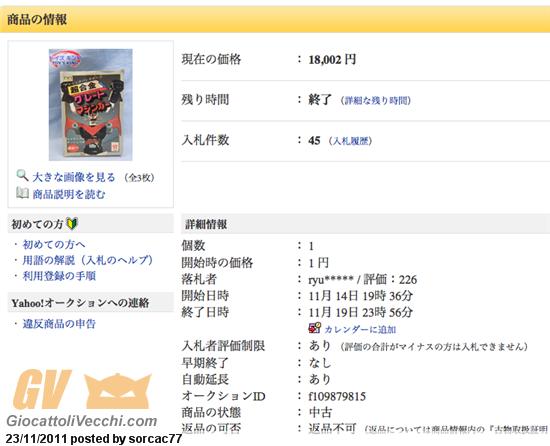The width and height of the screenshot is (550, 446).
Task: Open 初めての方へ link
Action: pyautogui.click(x=54, y=244)
